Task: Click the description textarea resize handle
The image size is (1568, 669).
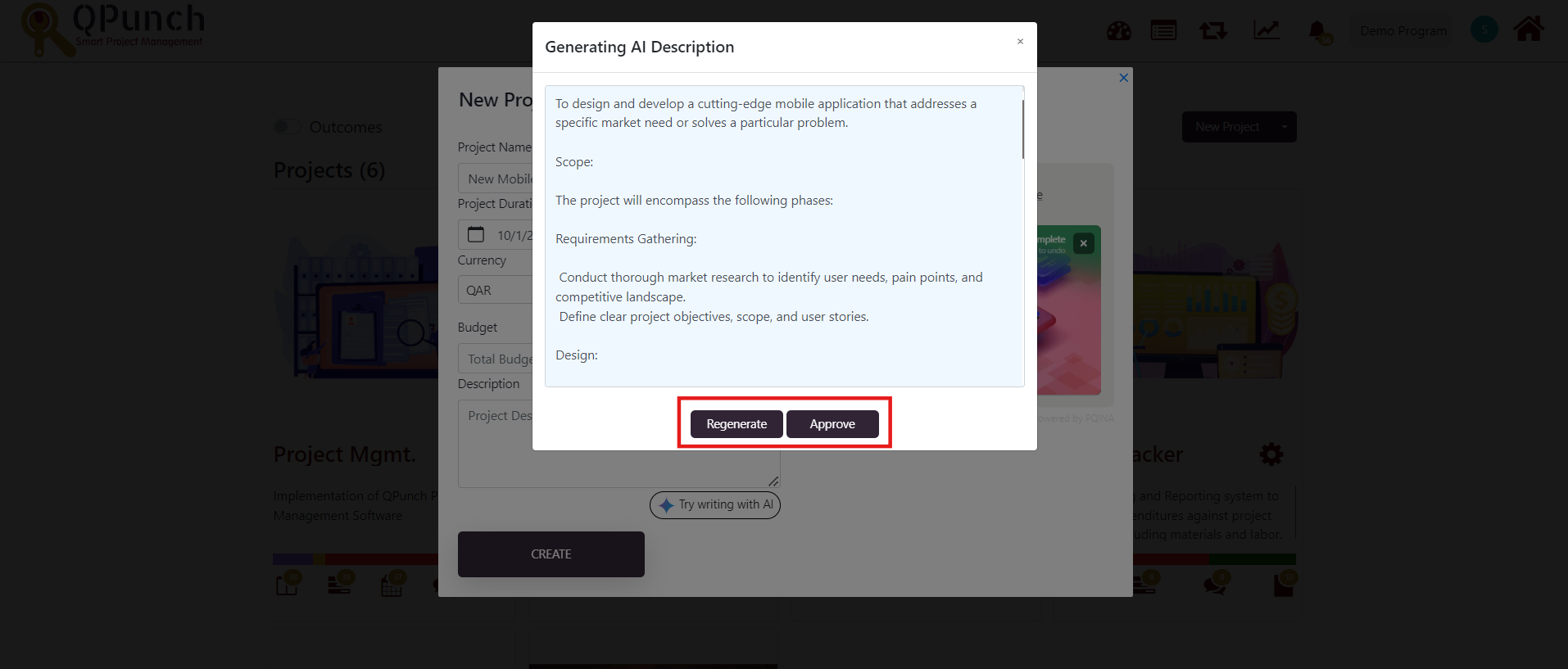Action: (773, 481)
